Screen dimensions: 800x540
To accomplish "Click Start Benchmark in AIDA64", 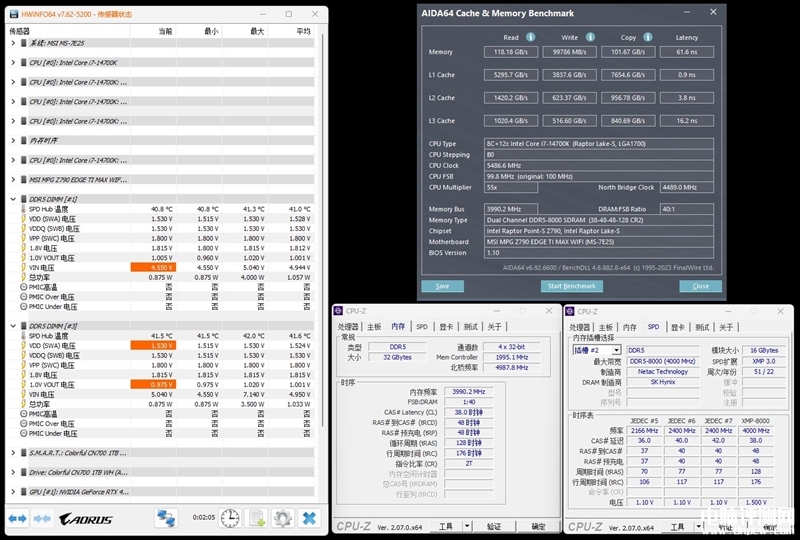I will (x=571, y=286).
